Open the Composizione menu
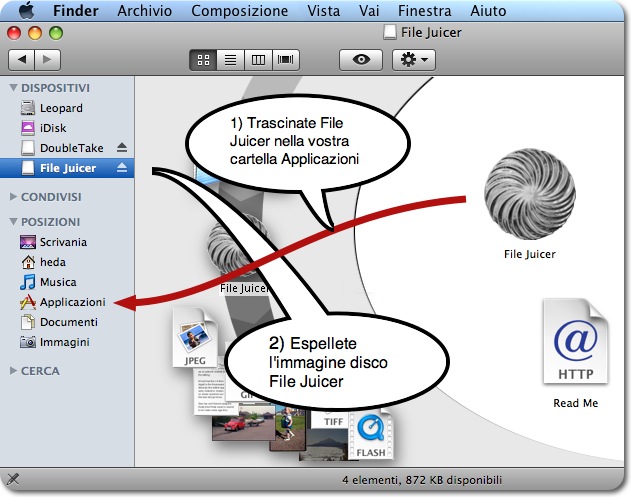Screen dimensions: 631x497 pyautogui.click(x=239, y=10)
